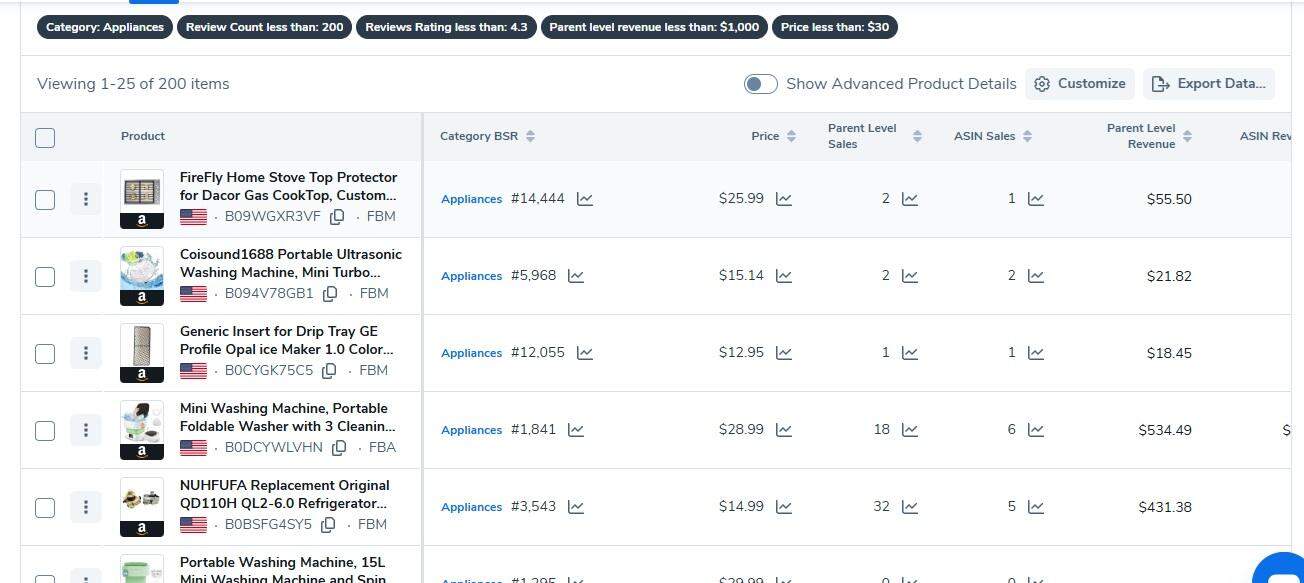The image size is (1304, 583).
Task: Check the select-all checkbox in table header
Action: [x=45, y=138]
